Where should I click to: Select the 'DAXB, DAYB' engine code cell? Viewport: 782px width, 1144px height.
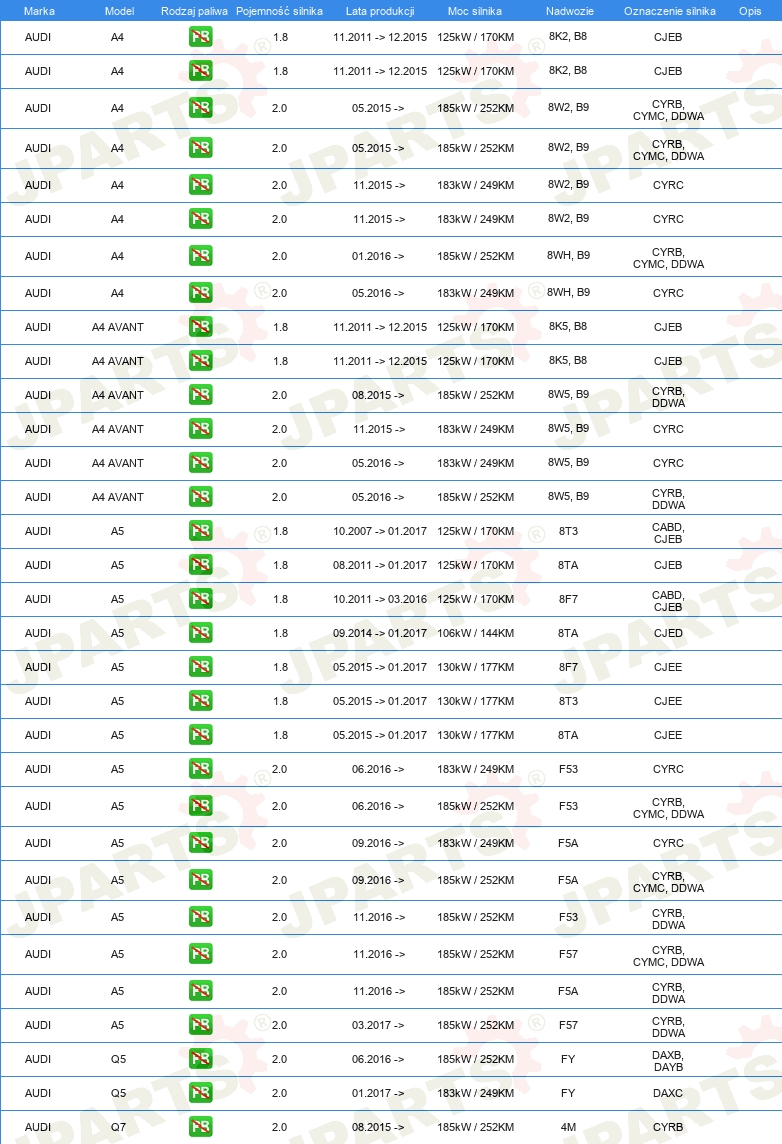pos(668,1061)
